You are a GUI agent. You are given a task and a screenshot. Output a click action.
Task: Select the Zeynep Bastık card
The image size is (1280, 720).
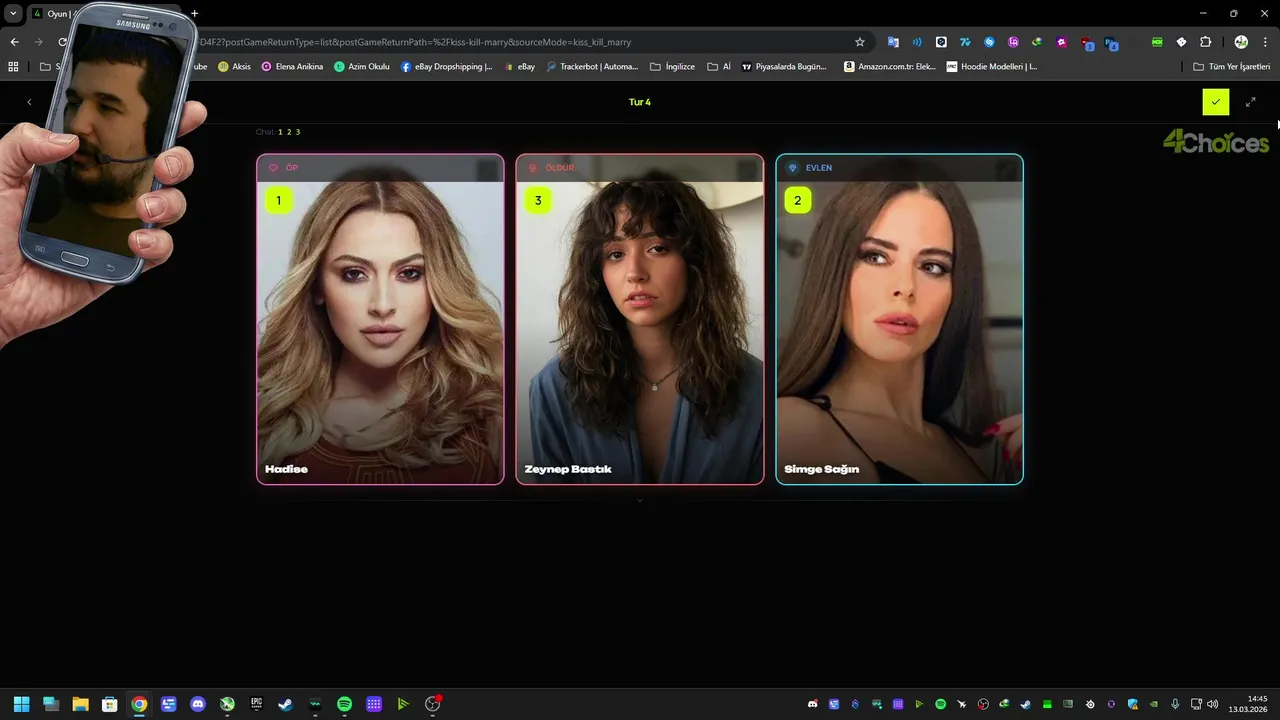click(x=640, y=319)
